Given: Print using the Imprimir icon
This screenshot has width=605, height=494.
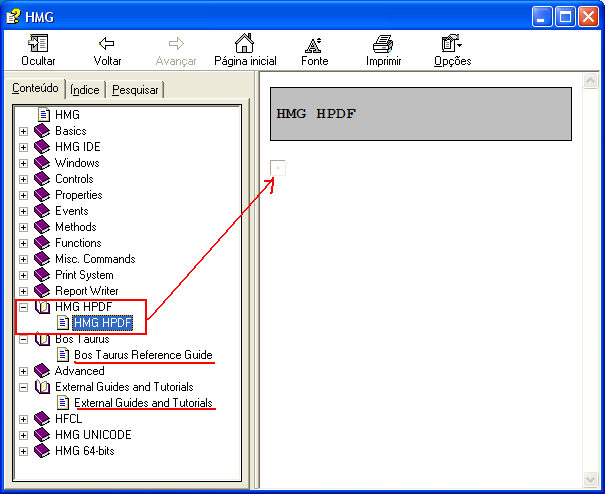Looking at the screenshot, I should [383, 45].
